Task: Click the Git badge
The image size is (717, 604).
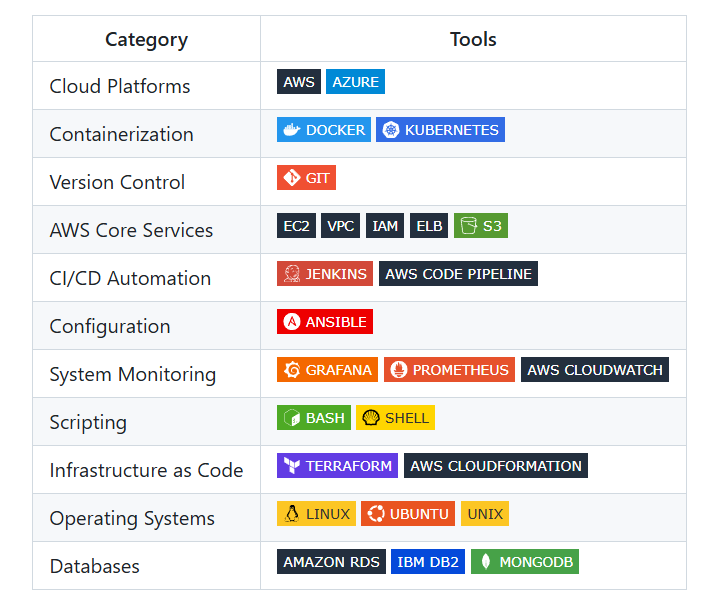Action: point(306,178)
